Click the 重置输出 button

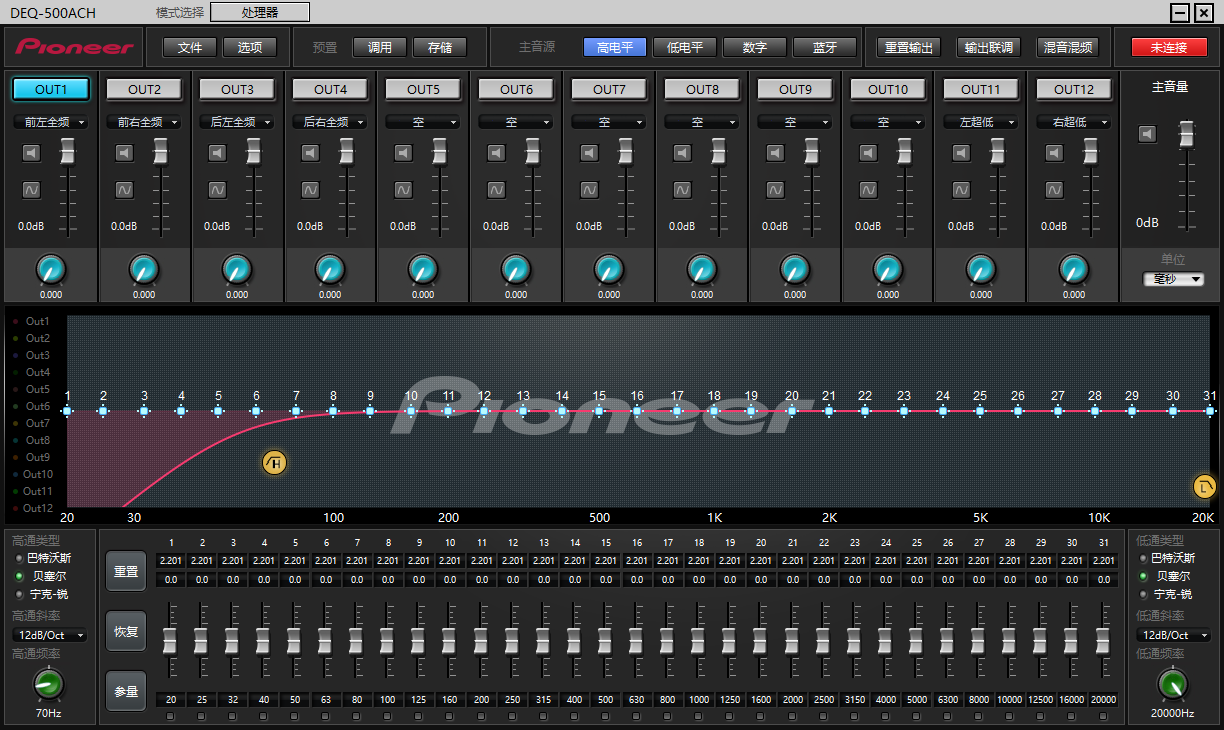pos(909,47)
